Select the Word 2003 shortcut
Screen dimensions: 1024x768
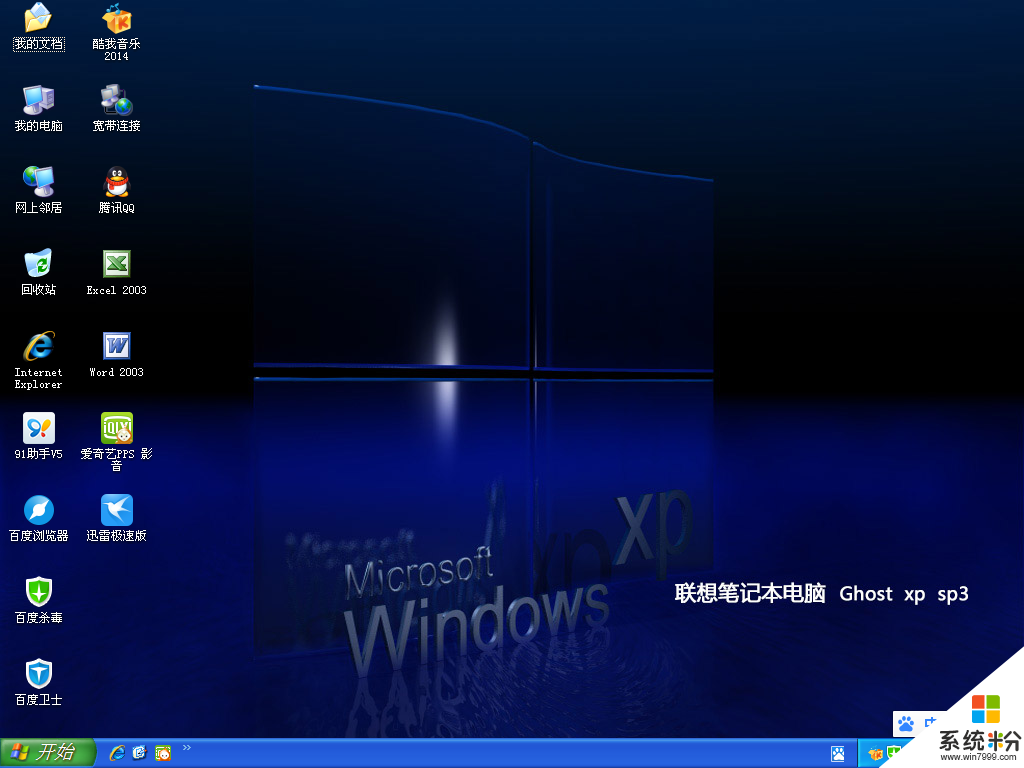116,346
